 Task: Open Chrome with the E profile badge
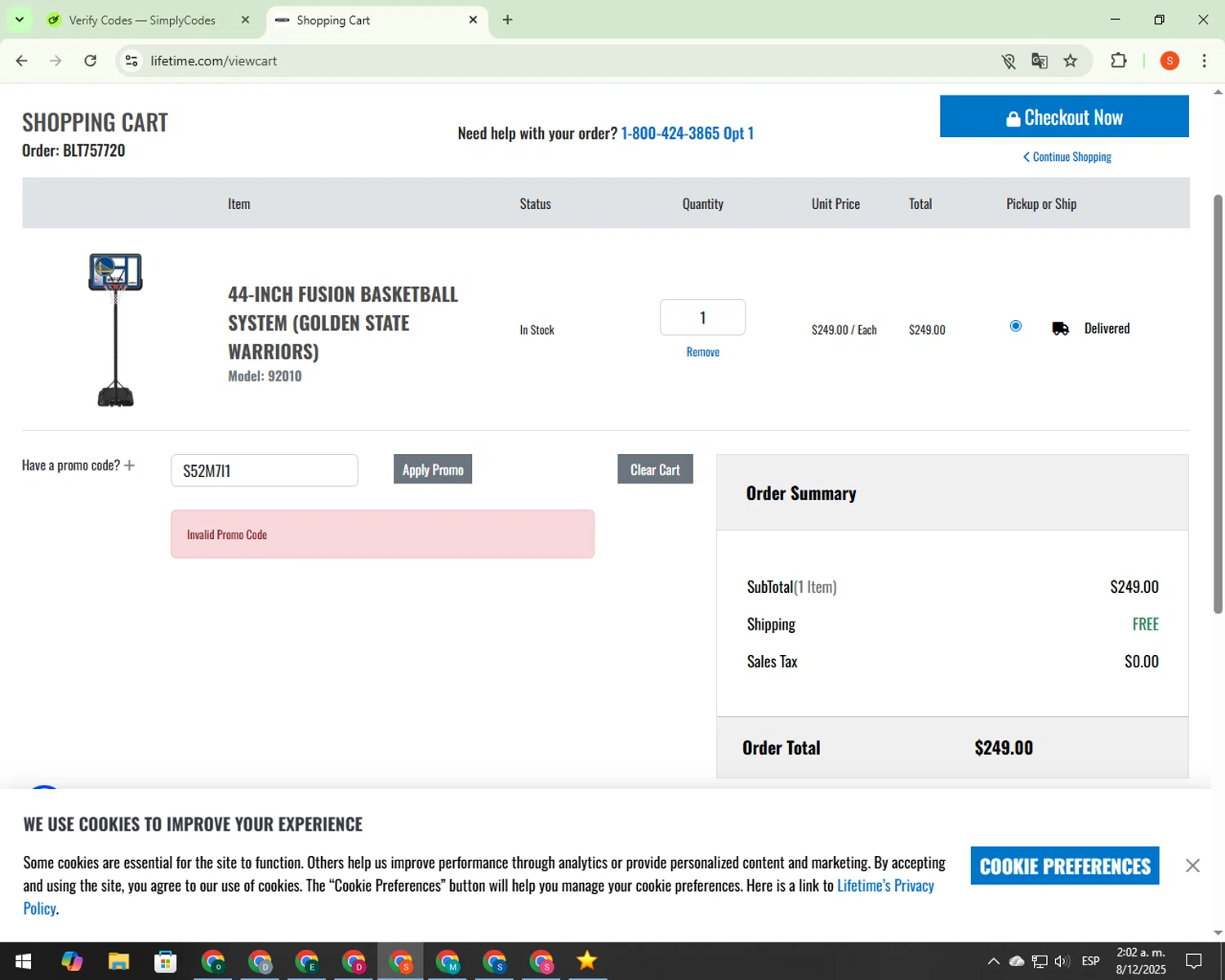click(307, 961)
